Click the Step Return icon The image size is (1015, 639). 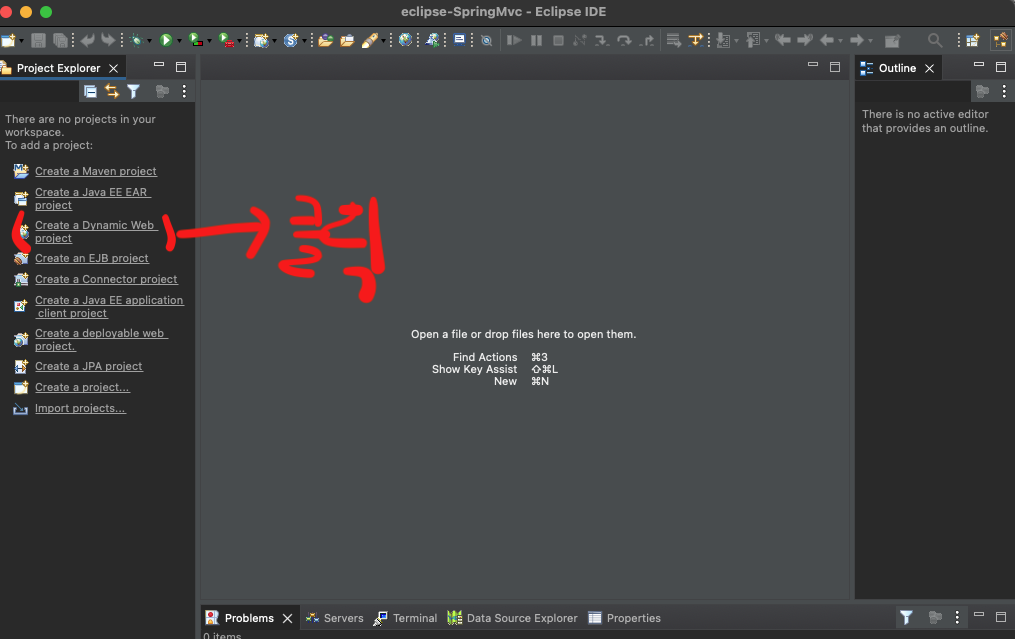tap(646, 41)
